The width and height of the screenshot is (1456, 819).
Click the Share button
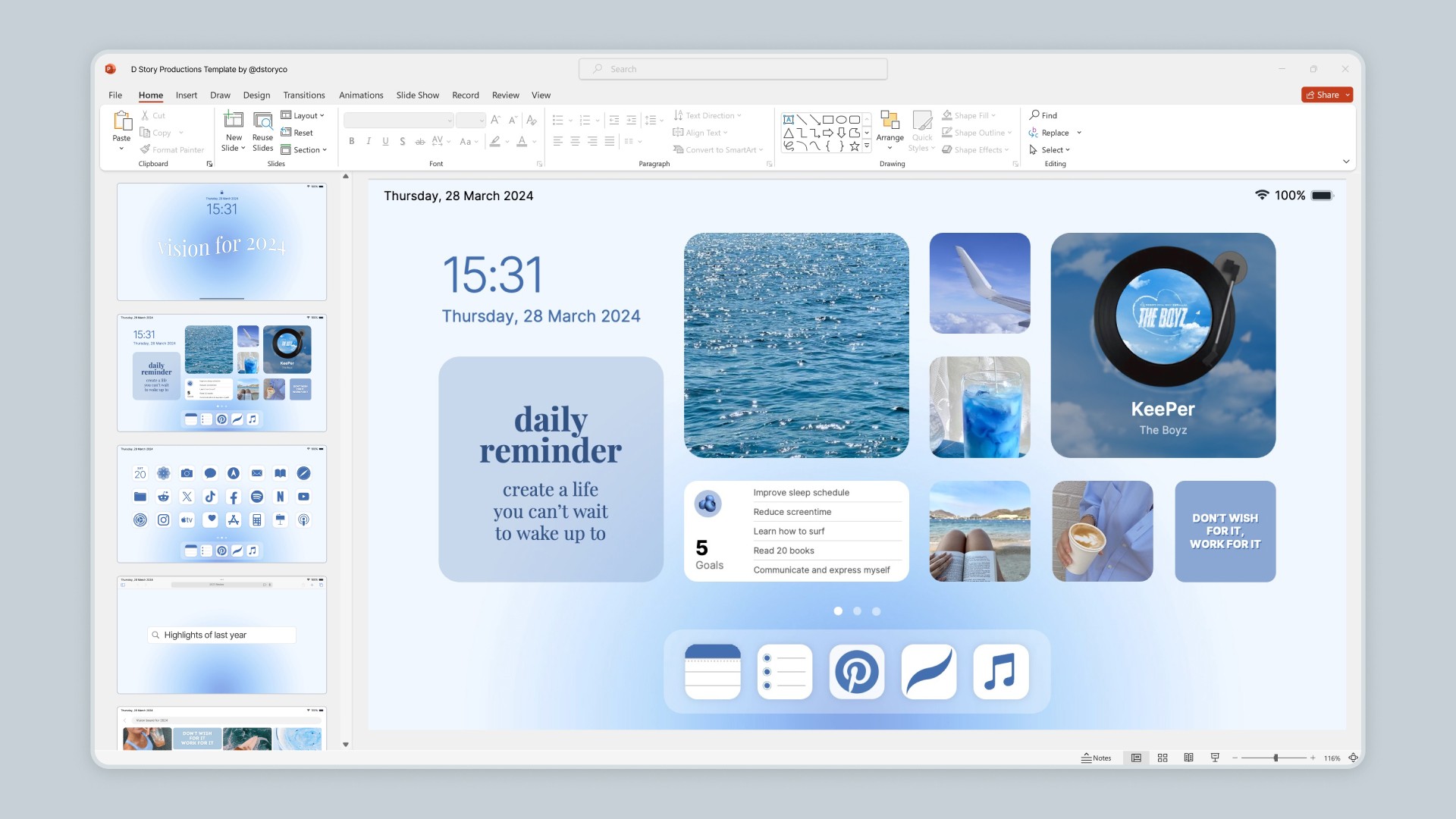[x=1323, y=95]
